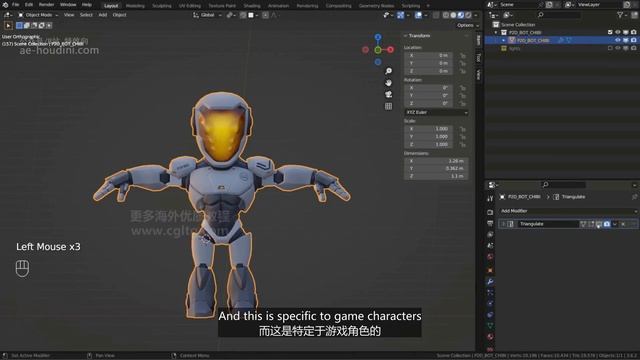
Task: Switch to the Modeling workspace tab
Action: coord(135,6)
